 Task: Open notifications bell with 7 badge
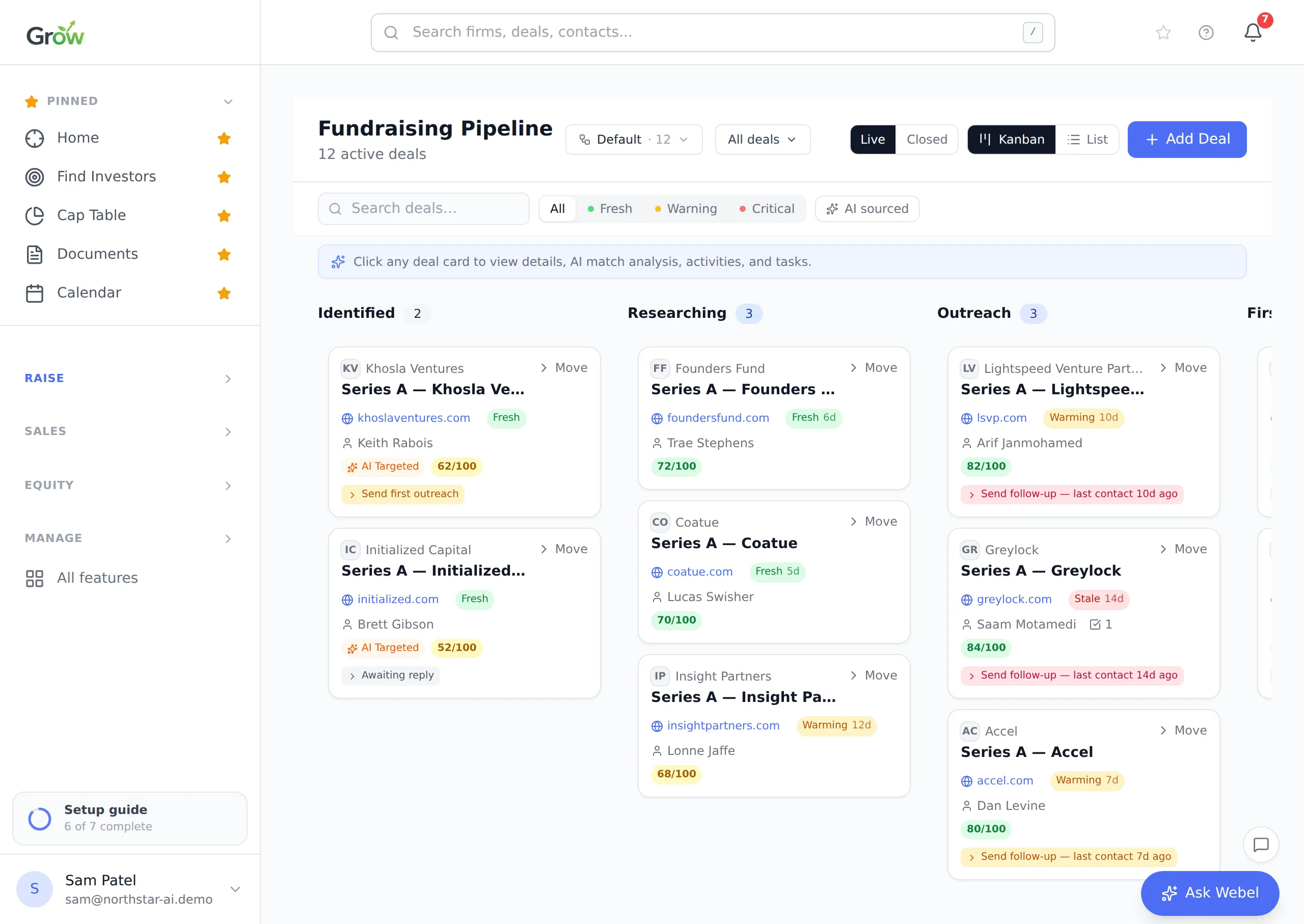1253,32
